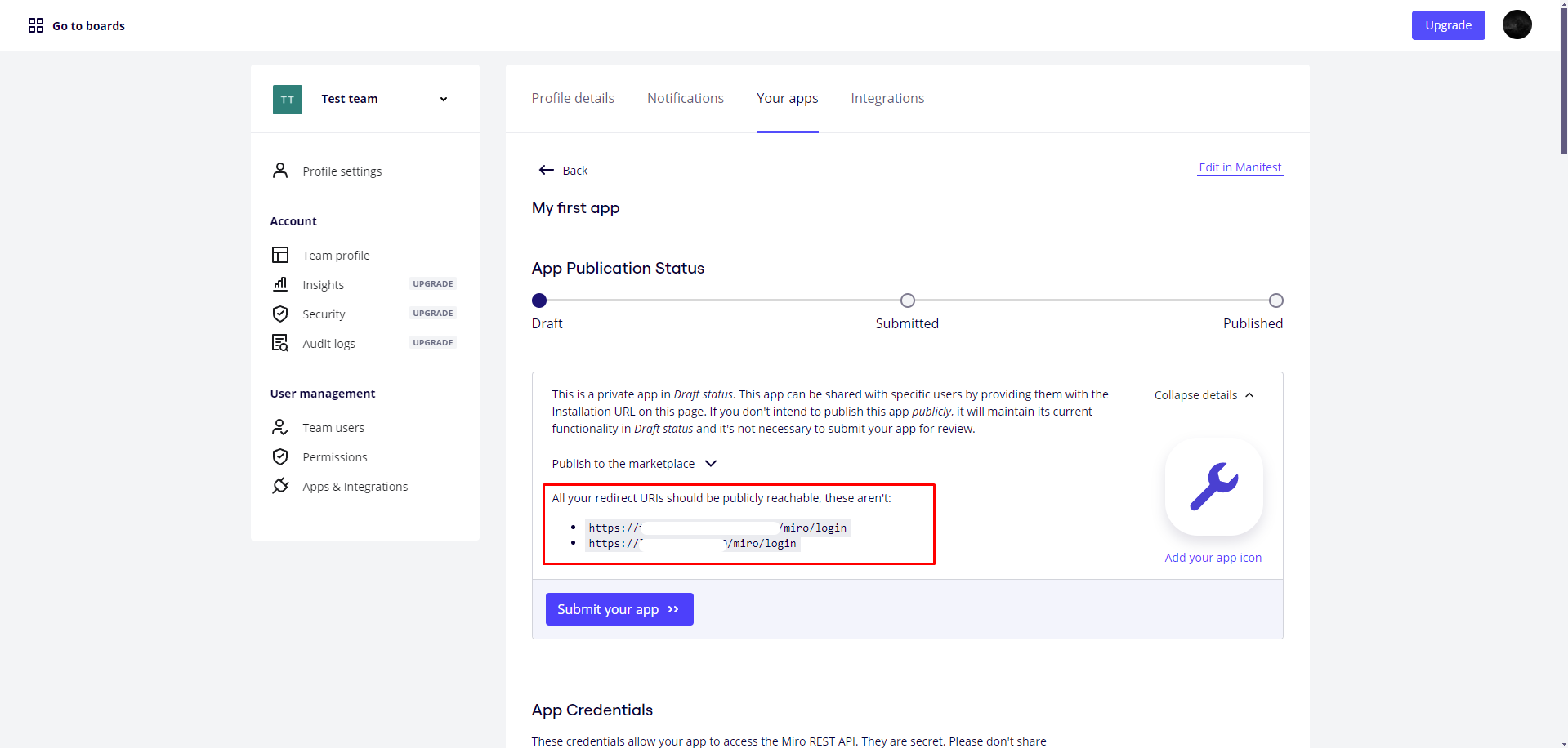Open the user avatar menu
The image size is (1568, 748).
click(x=1517, y=24)
